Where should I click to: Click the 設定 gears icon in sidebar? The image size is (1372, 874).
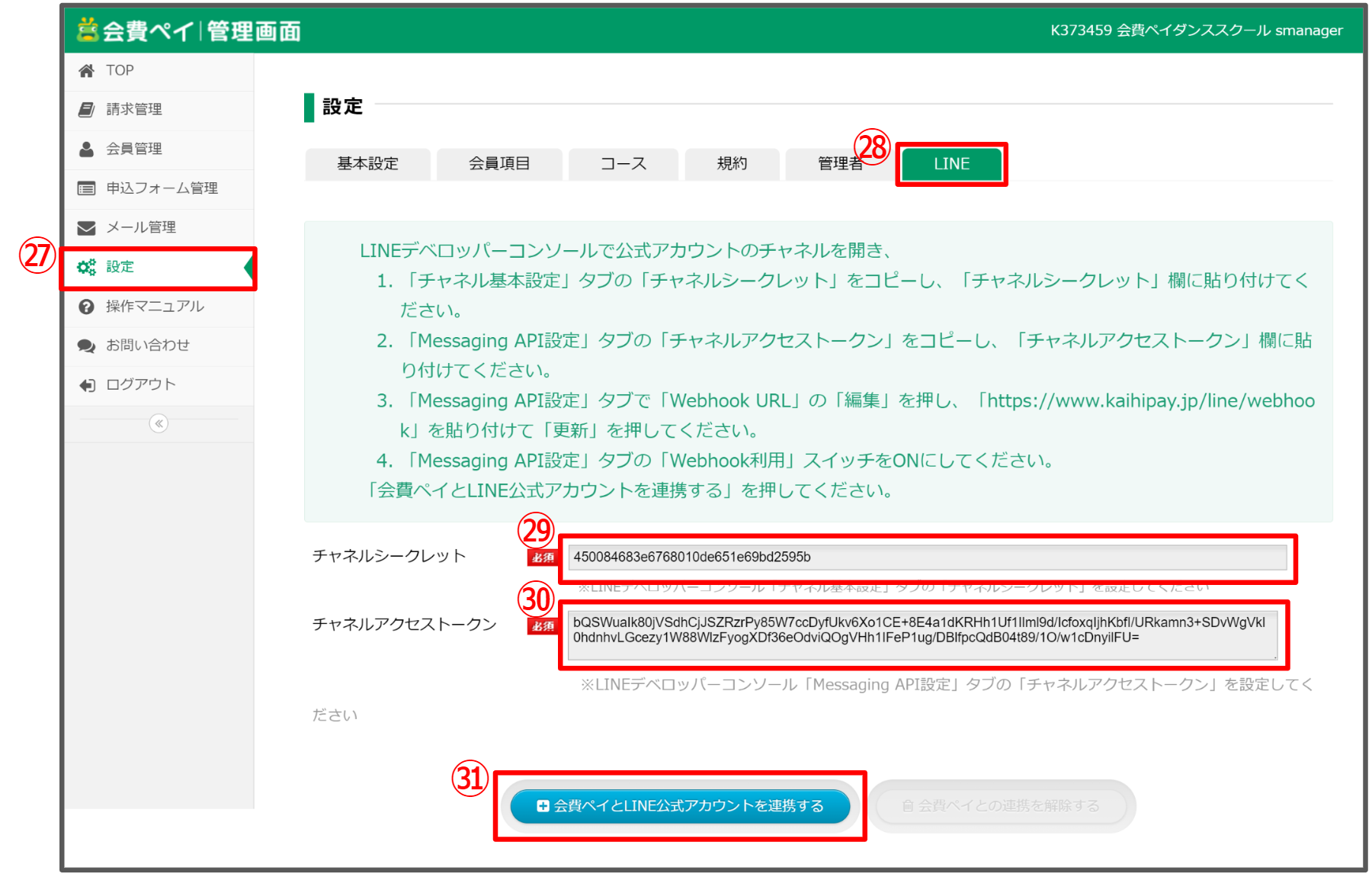click(87, 267)
